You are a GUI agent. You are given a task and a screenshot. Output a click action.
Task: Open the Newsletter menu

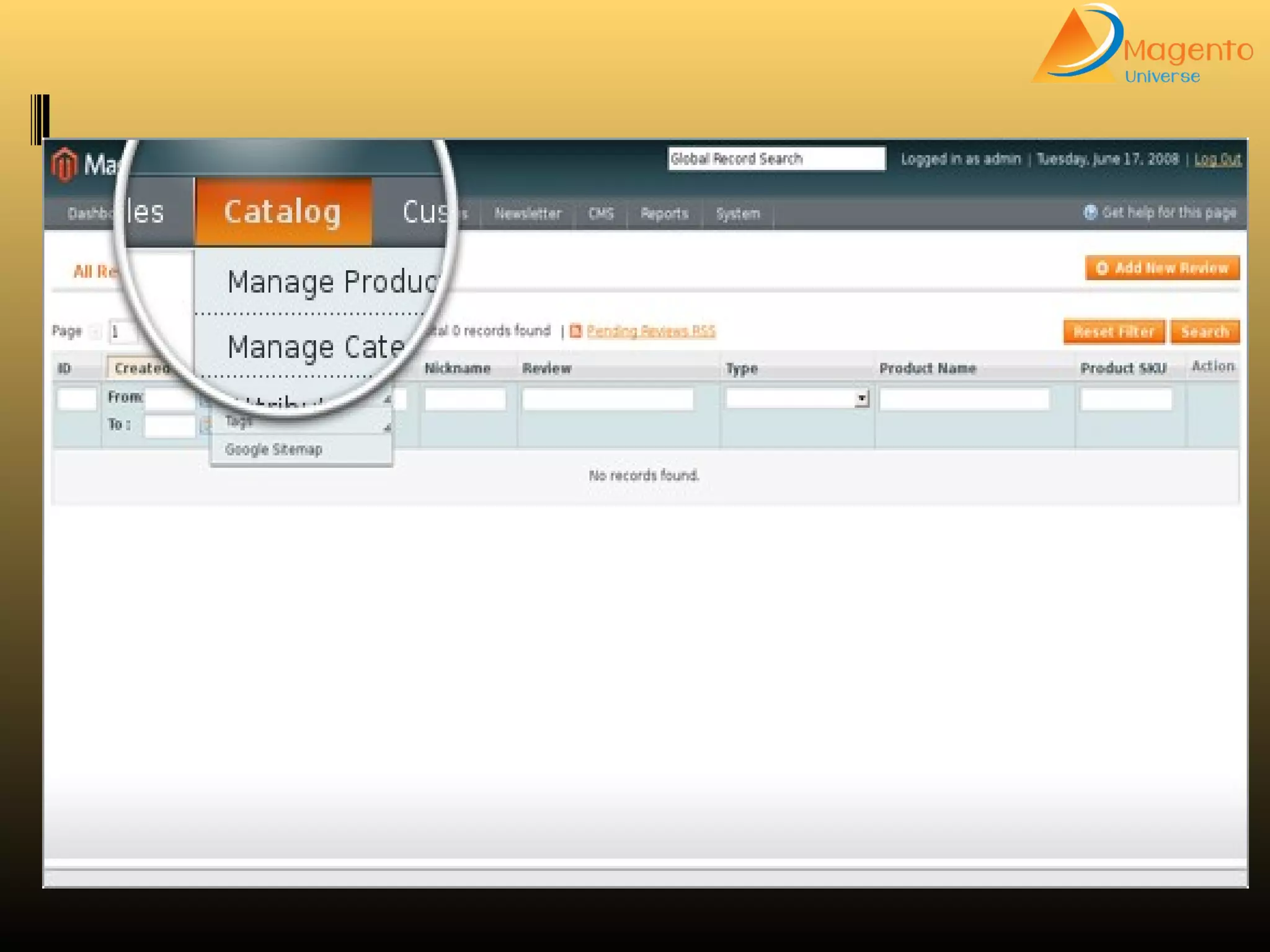[528, 214]
